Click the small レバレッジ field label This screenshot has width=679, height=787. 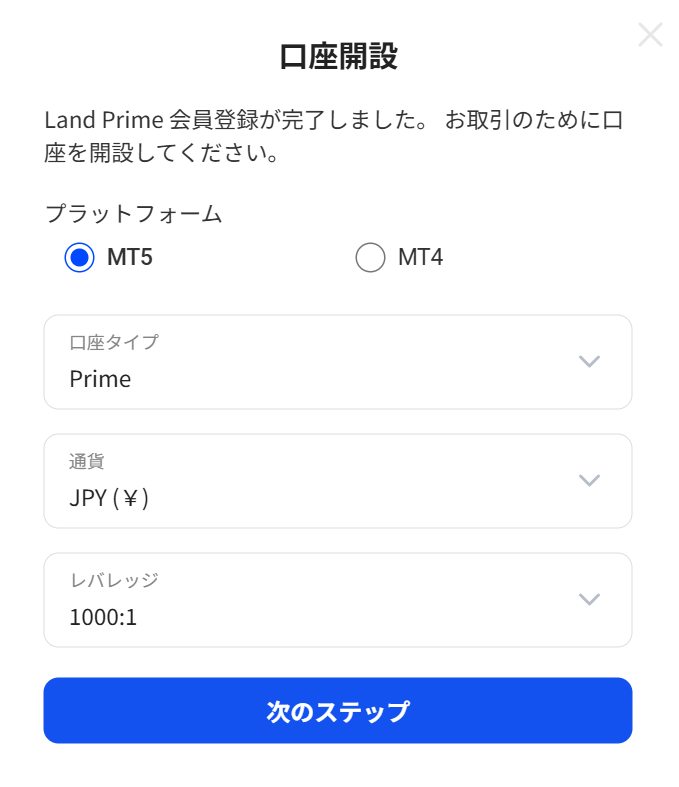coord(113,581)
